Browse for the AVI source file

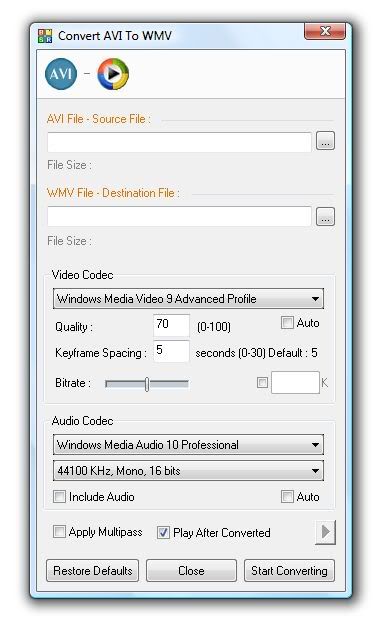(325, 141)
